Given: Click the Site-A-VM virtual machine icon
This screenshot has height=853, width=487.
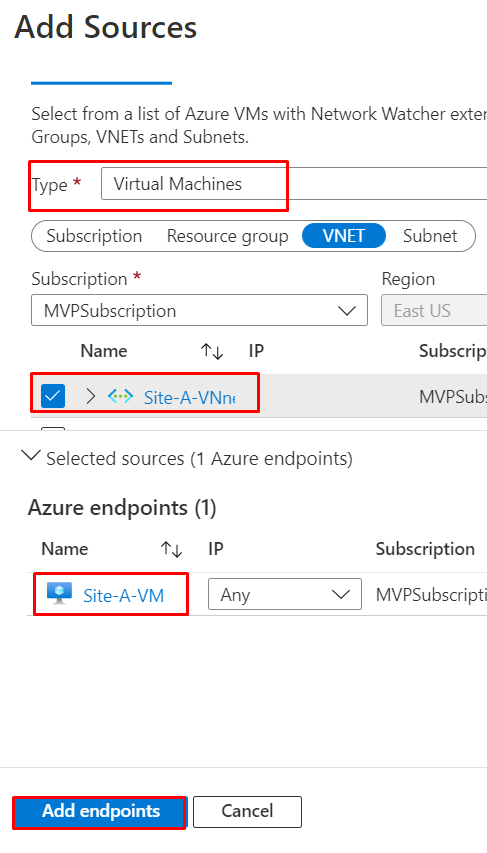Looking at the screenshot, I should coord(59,594).
